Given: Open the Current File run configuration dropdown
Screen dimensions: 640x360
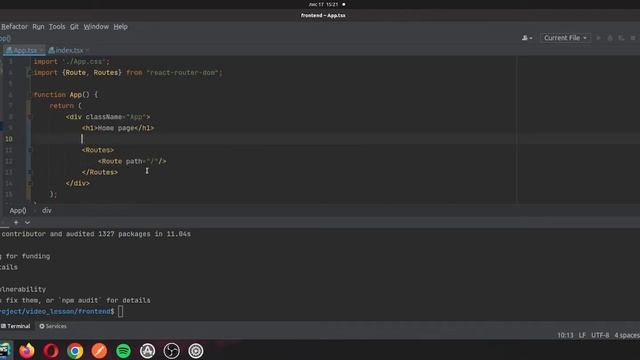Looking at the screenshot, I should 565,38.
